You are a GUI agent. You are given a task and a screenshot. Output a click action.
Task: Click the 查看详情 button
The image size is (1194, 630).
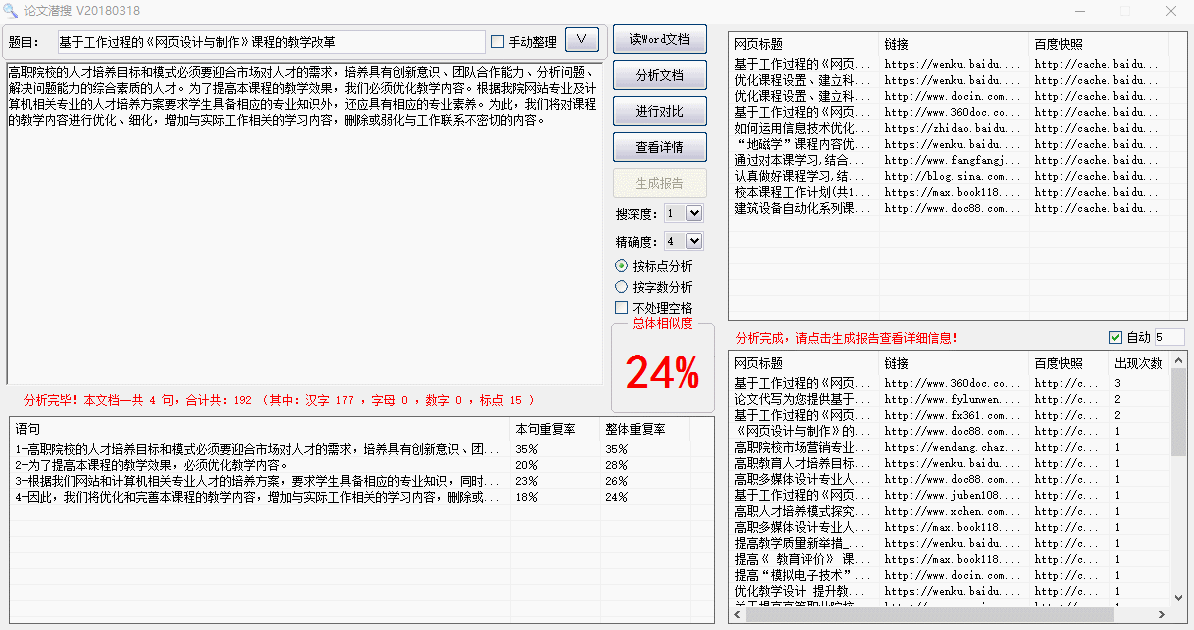[x=659, y=147]
